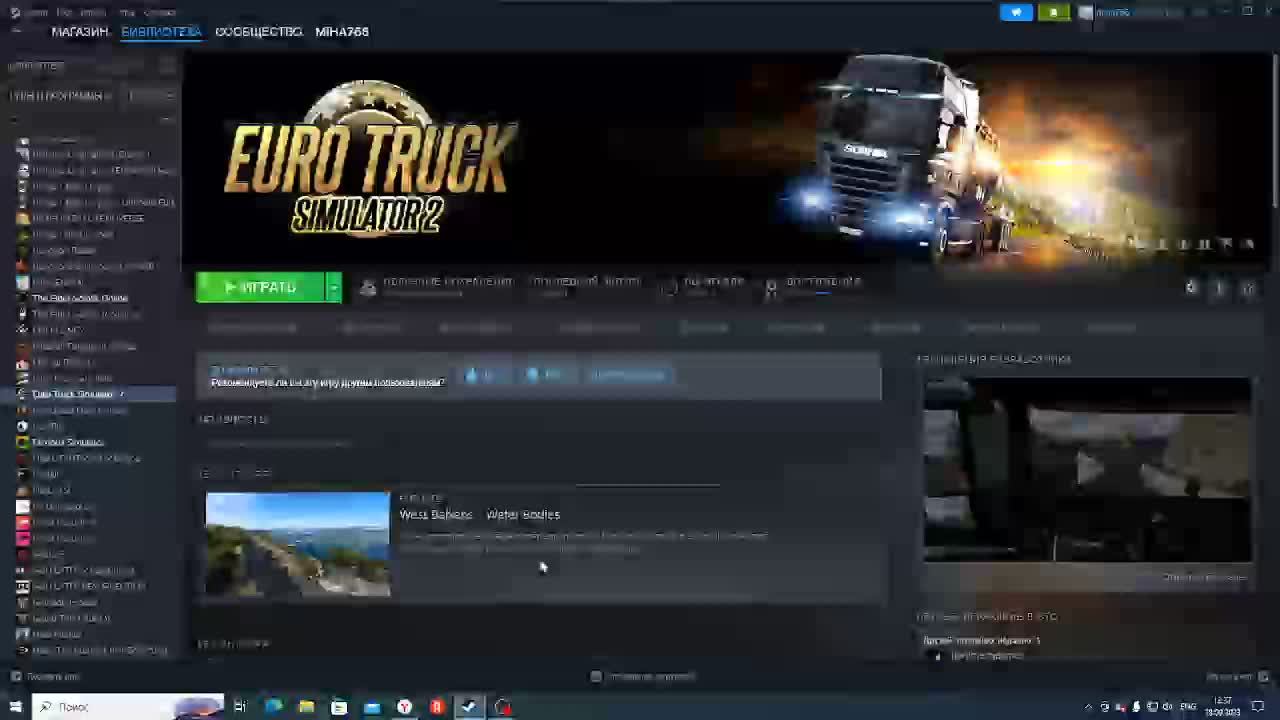Select The Elder Scrolls Online in the library list

pyautogui.click(x=80, y=298)
